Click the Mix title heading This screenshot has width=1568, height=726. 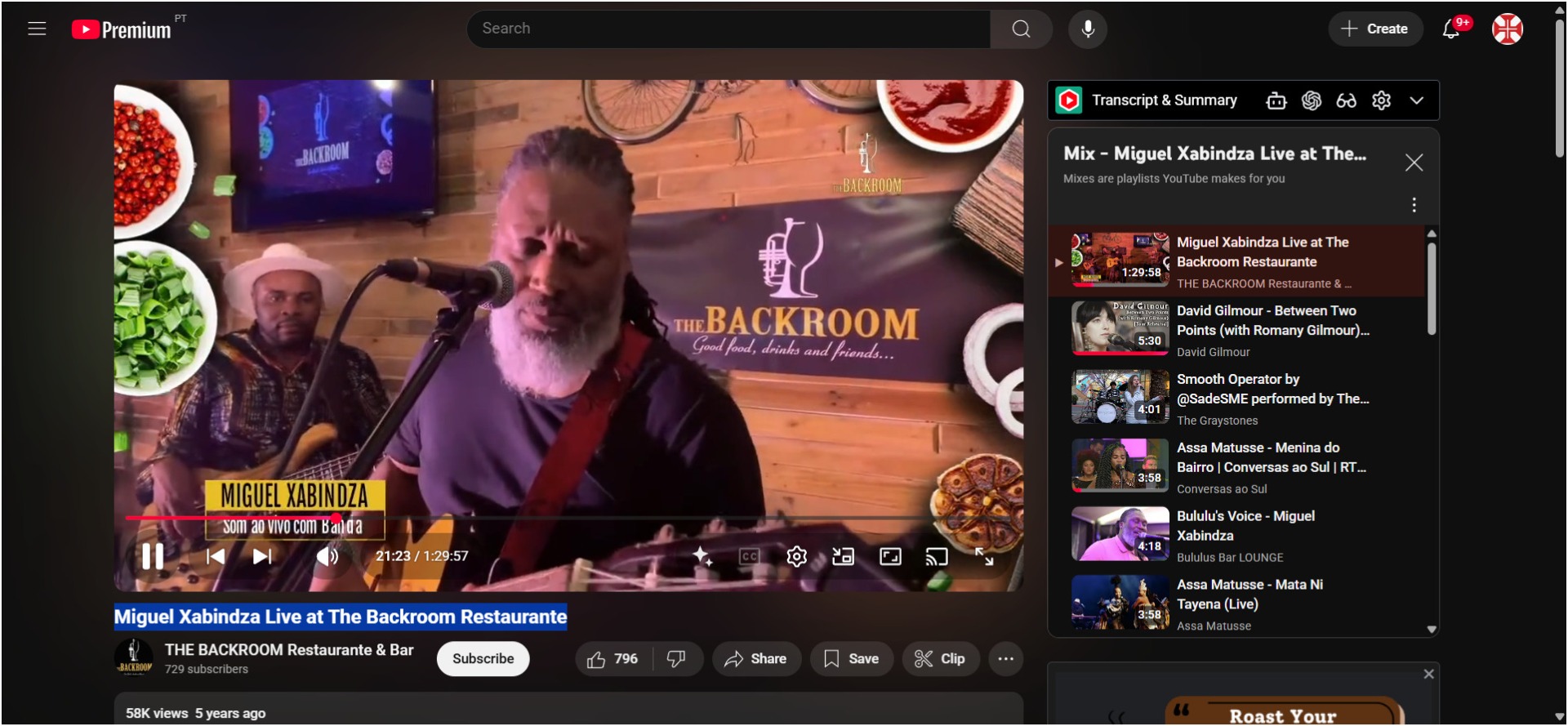[x=1214, y=154]
